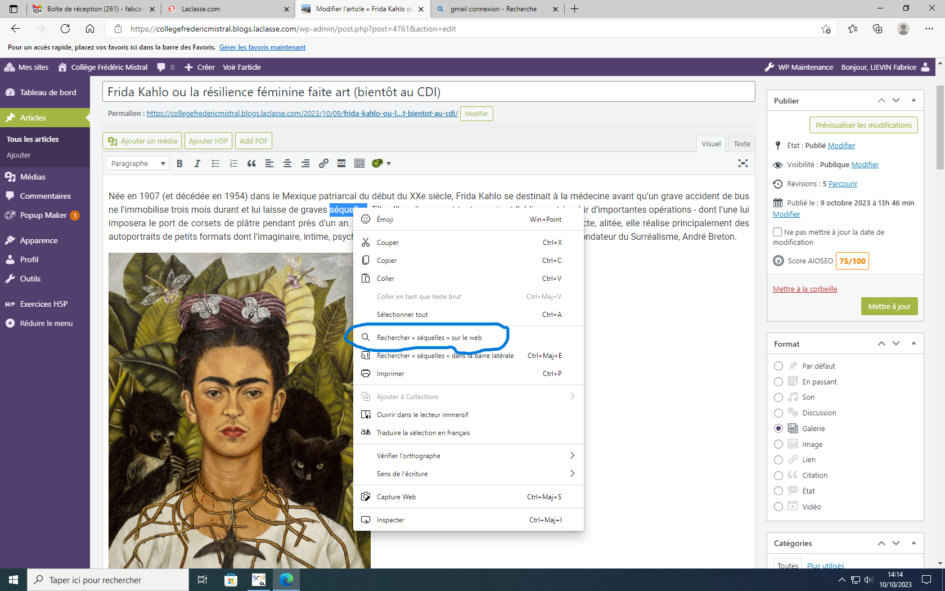Check 'Ne pas mettre à jour la date'
Screen dimensions: 945x591
777,232
